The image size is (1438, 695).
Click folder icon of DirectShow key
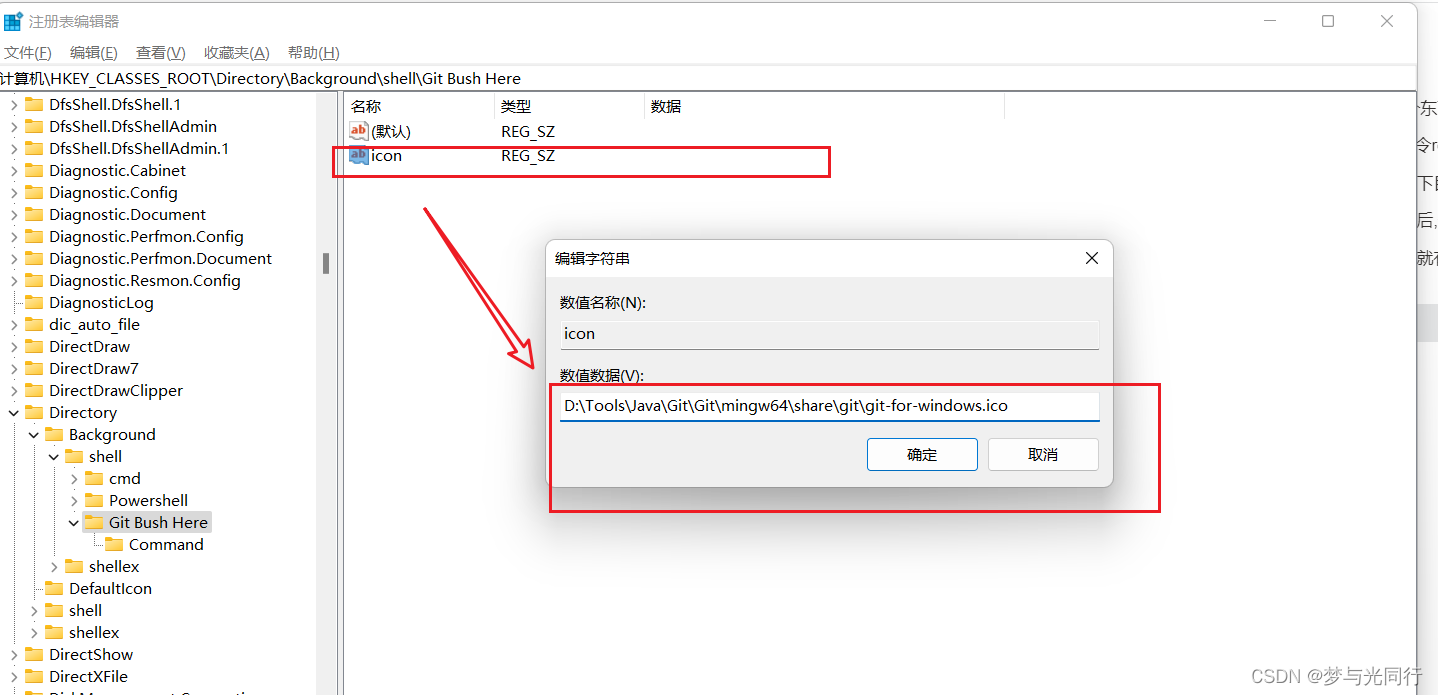click(34, 654)
